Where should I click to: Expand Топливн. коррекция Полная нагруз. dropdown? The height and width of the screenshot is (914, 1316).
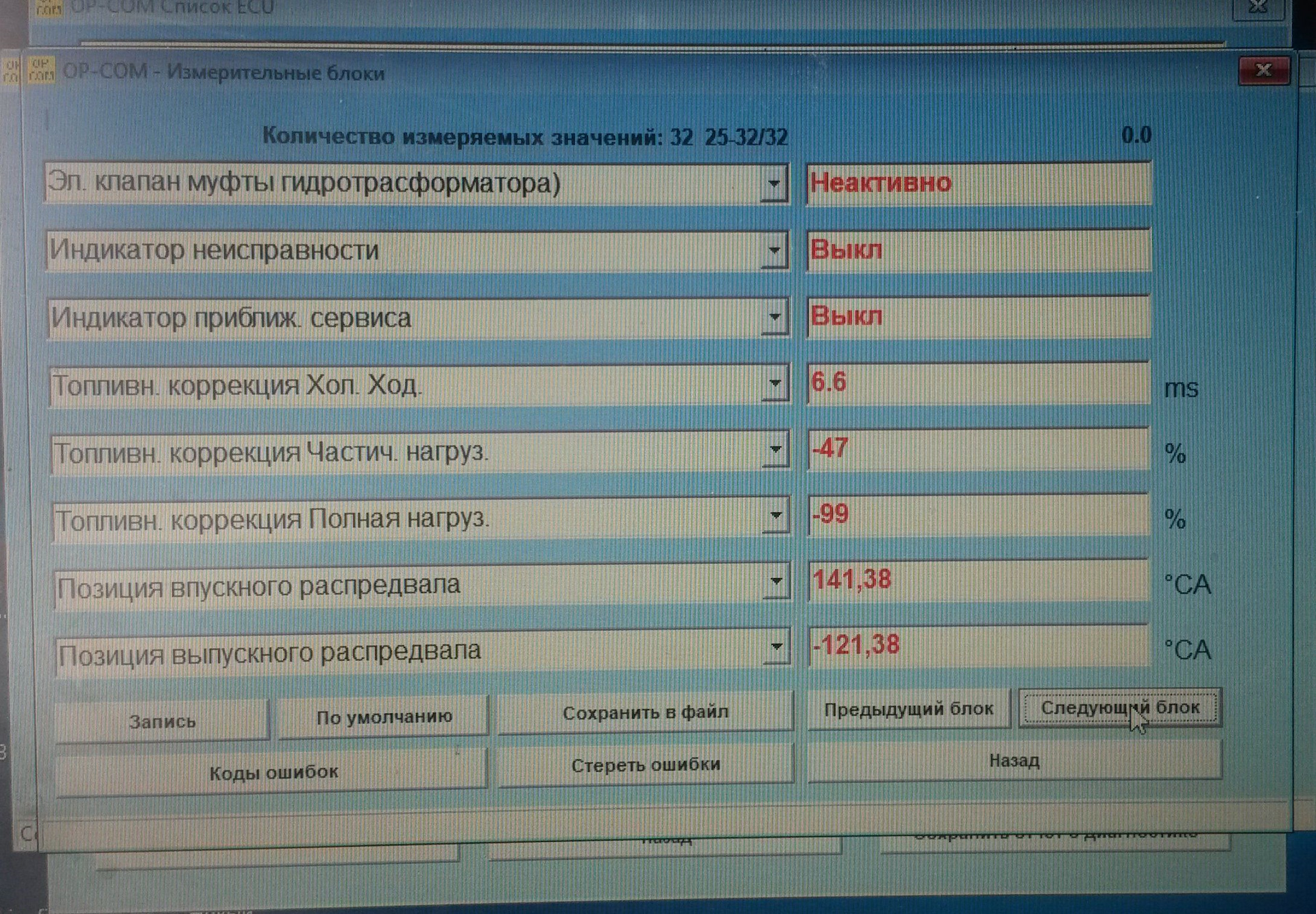coord(776,516)
